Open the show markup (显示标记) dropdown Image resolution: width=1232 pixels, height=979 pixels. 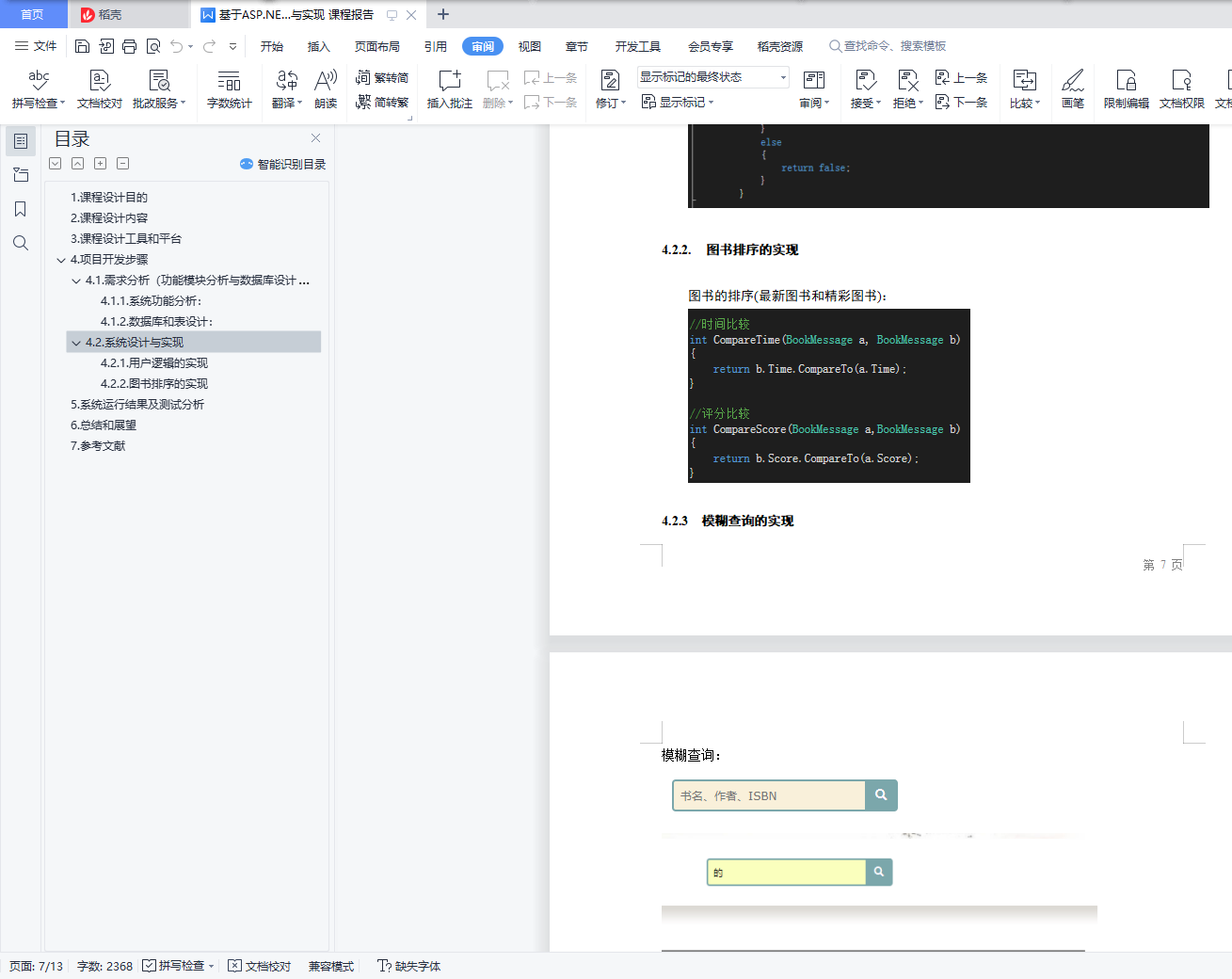point(678,102)
